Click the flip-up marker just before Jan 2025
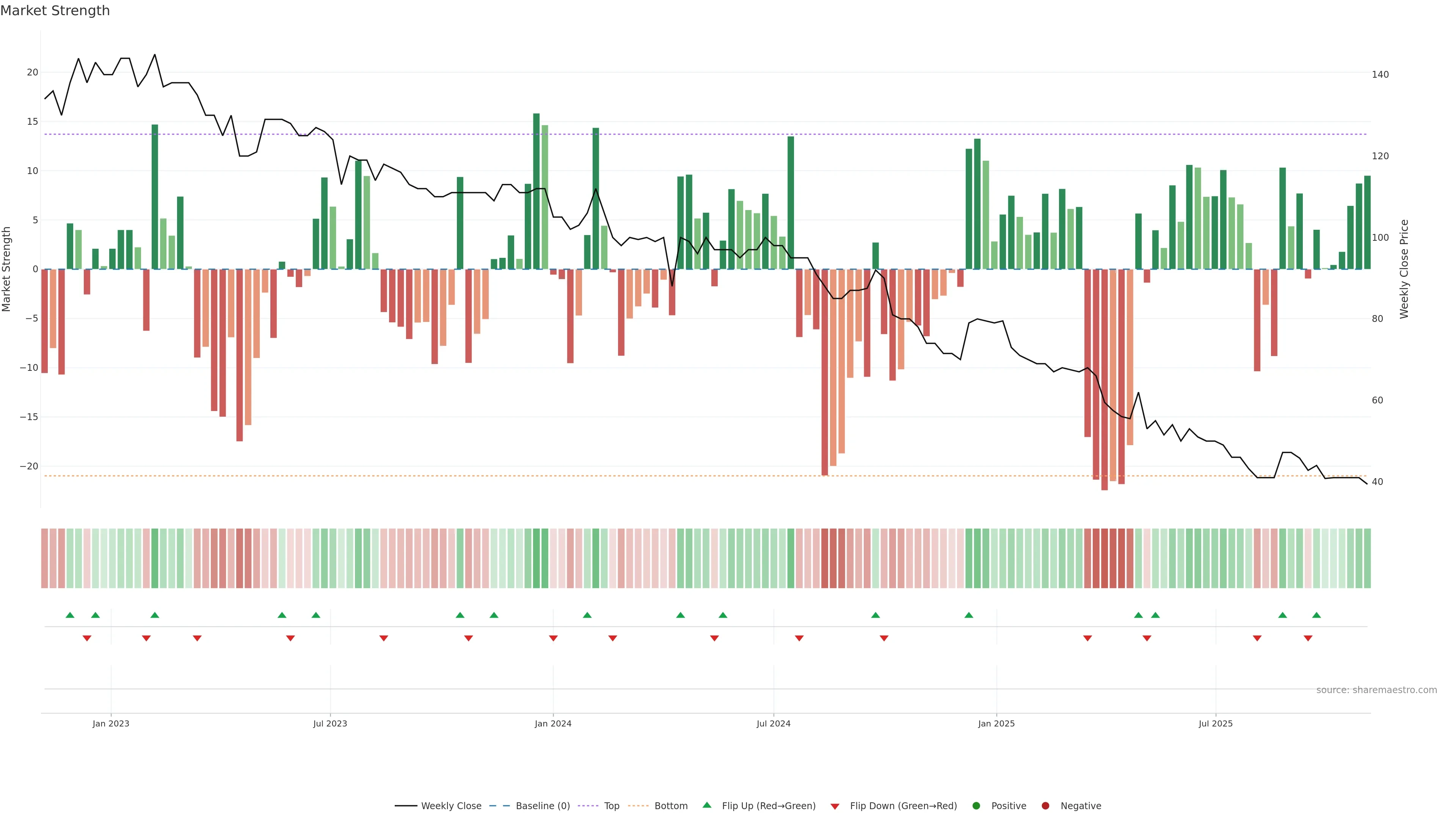 (969, 615)
